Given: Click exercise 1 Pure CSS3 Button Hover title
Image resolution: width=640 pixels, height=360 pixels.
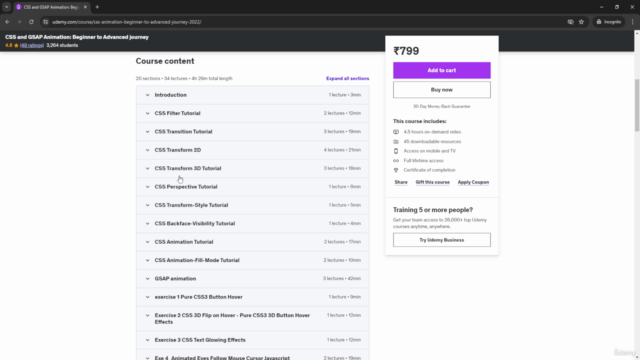Looking at the screenshot, I should 198,297.
